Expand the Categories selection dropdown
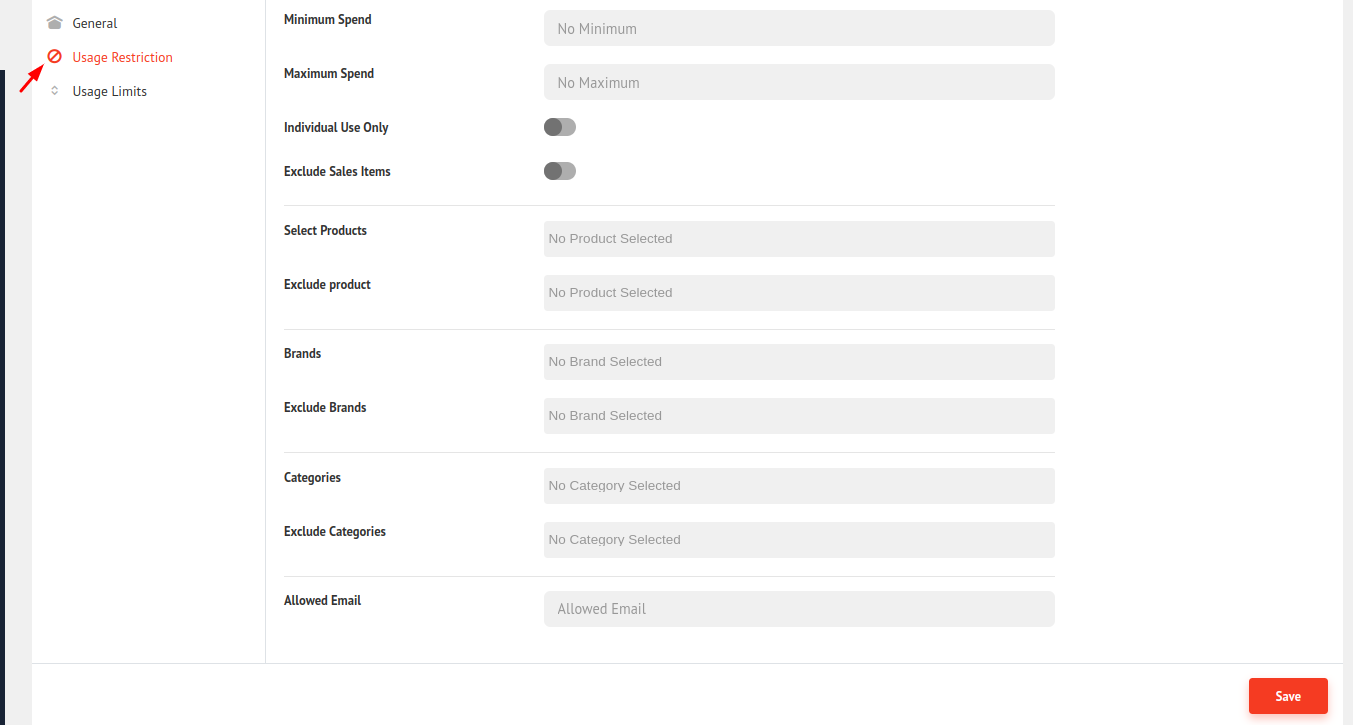 click(x=798, y=486)
